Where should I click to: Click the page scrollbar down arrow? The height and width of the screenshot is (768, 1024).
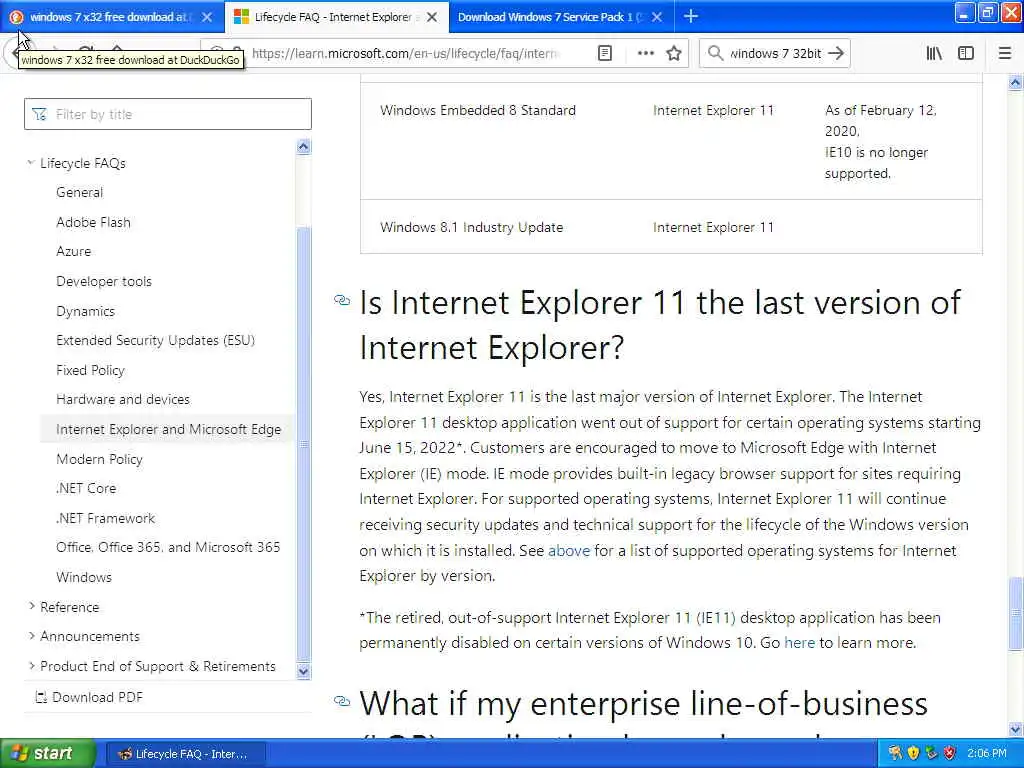point(1016,729)
